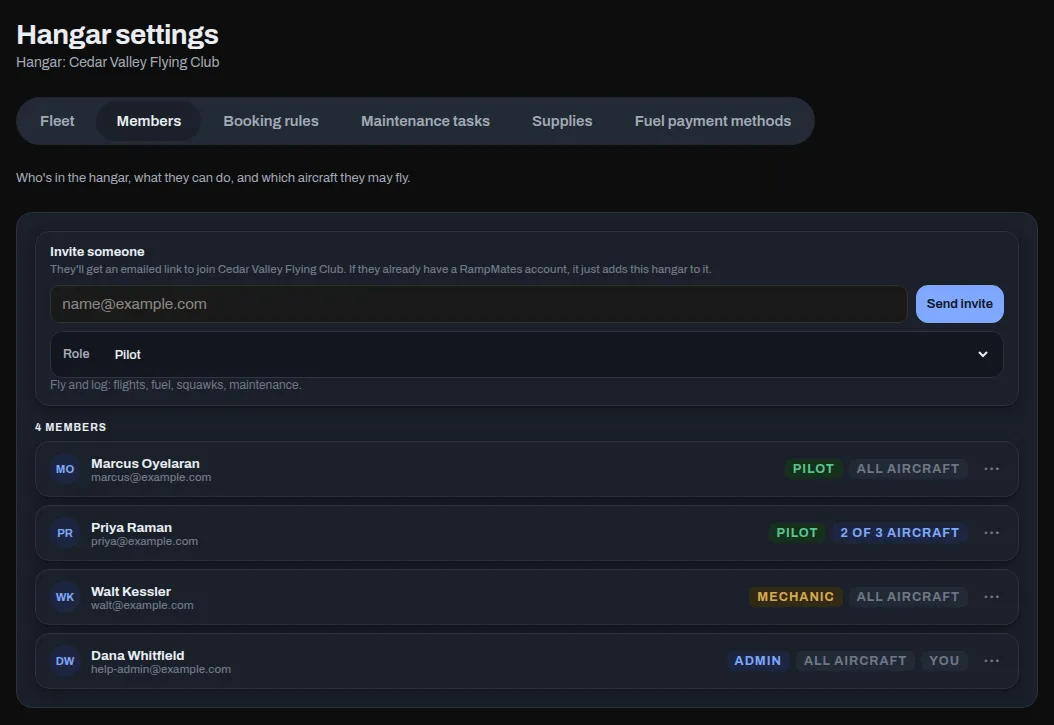Click the 4 MEMBERS heading
This screenshot has width=1054, height=725.
click(x=71, y=427)
